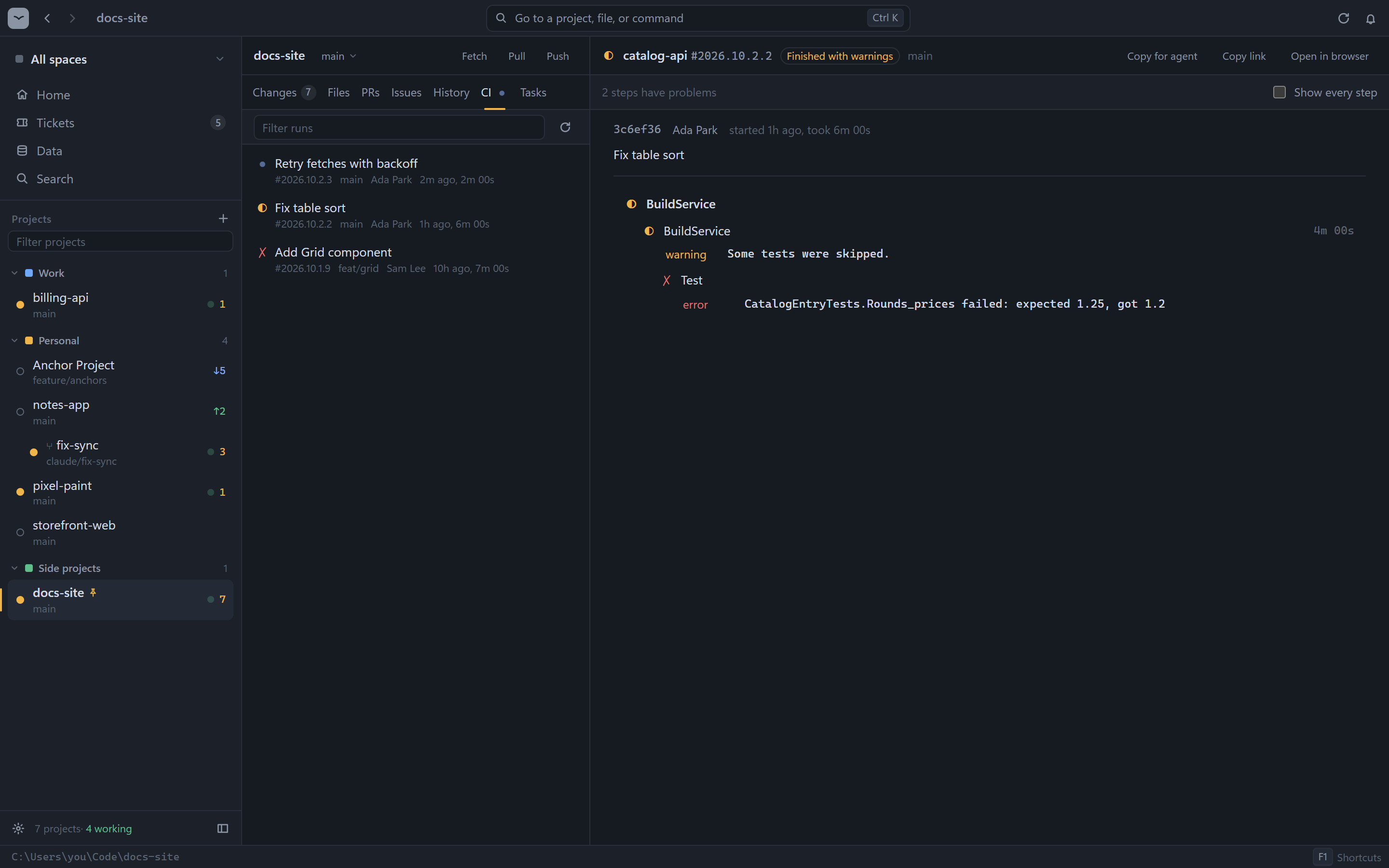Click the Push button

click(x=558, y=56)
